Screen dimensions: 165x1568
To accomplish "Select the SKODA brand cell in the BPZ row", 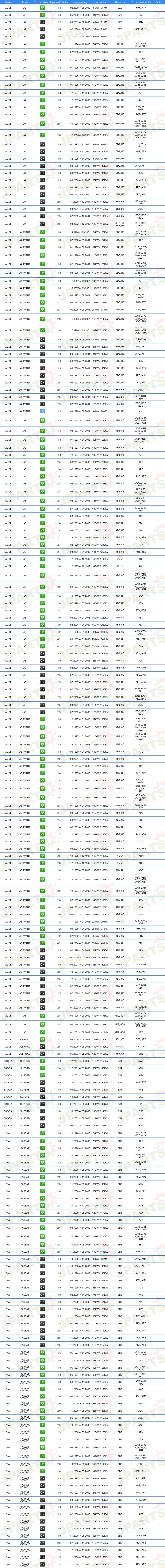I will (8, 1104).
